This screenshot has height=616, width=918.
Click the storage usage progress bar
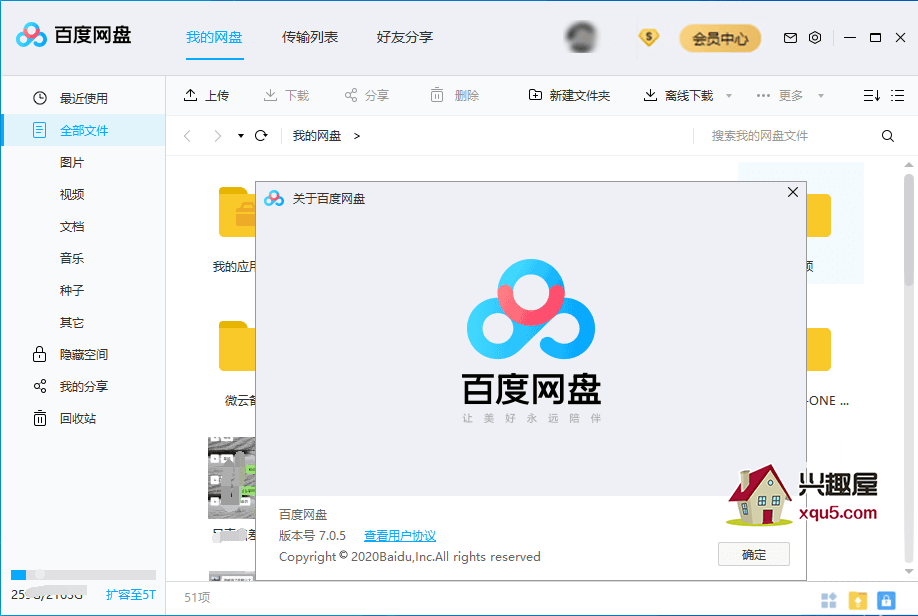84,574
